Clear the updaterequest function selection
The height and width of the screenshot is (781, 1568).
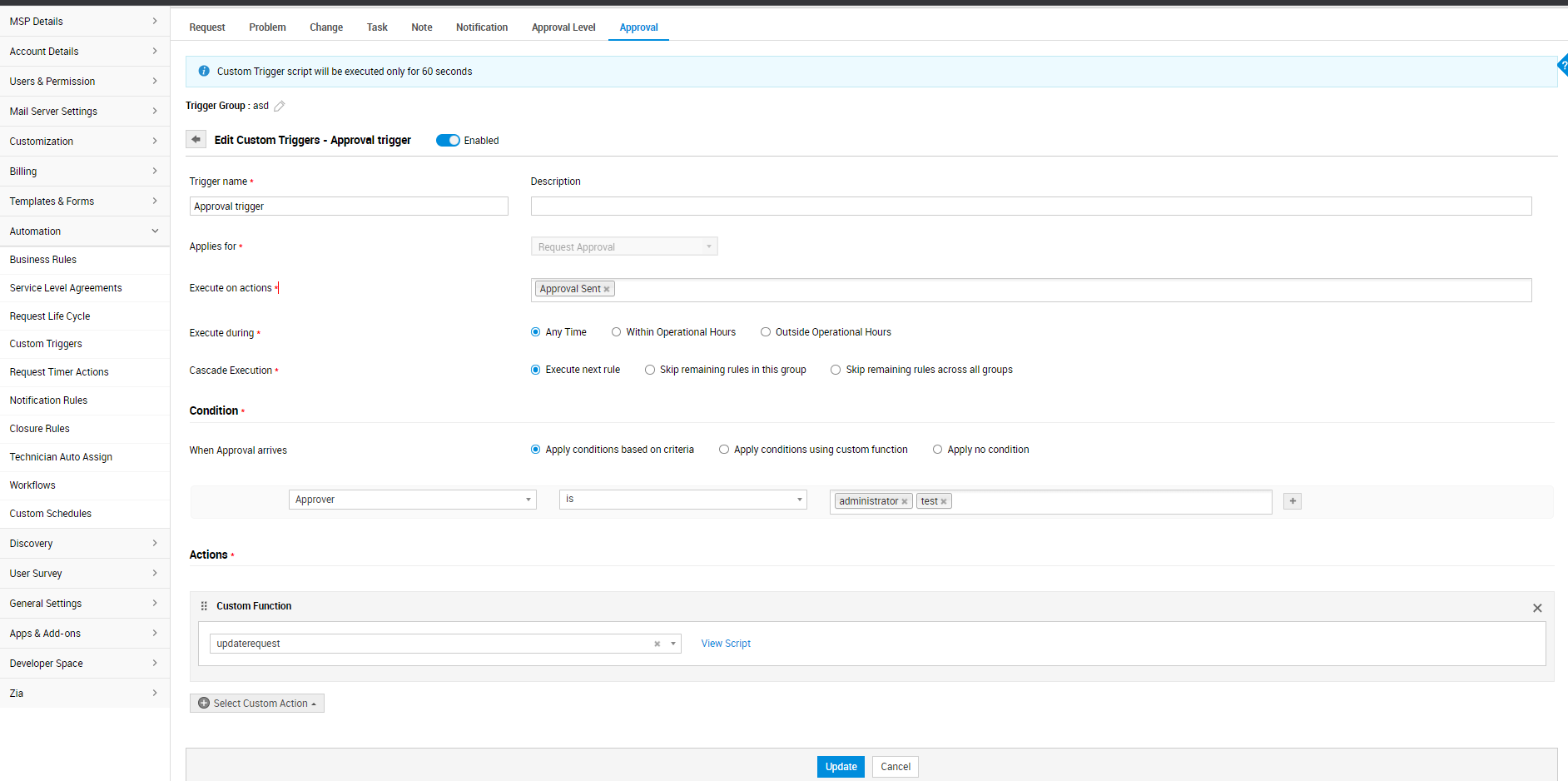point(657,644)
